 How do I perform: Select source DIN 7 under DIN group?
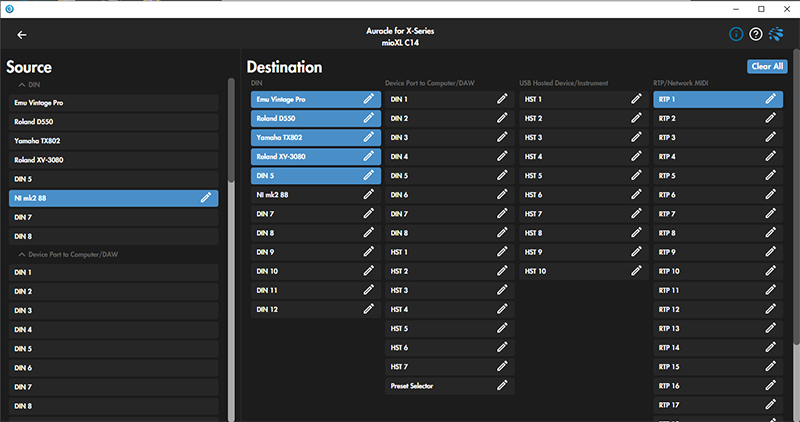[113, 217]
